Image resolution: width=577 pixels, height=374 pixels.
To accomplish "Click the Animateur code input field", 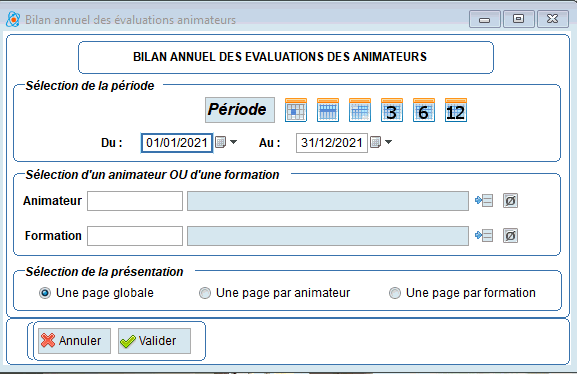I will [135, 201].
